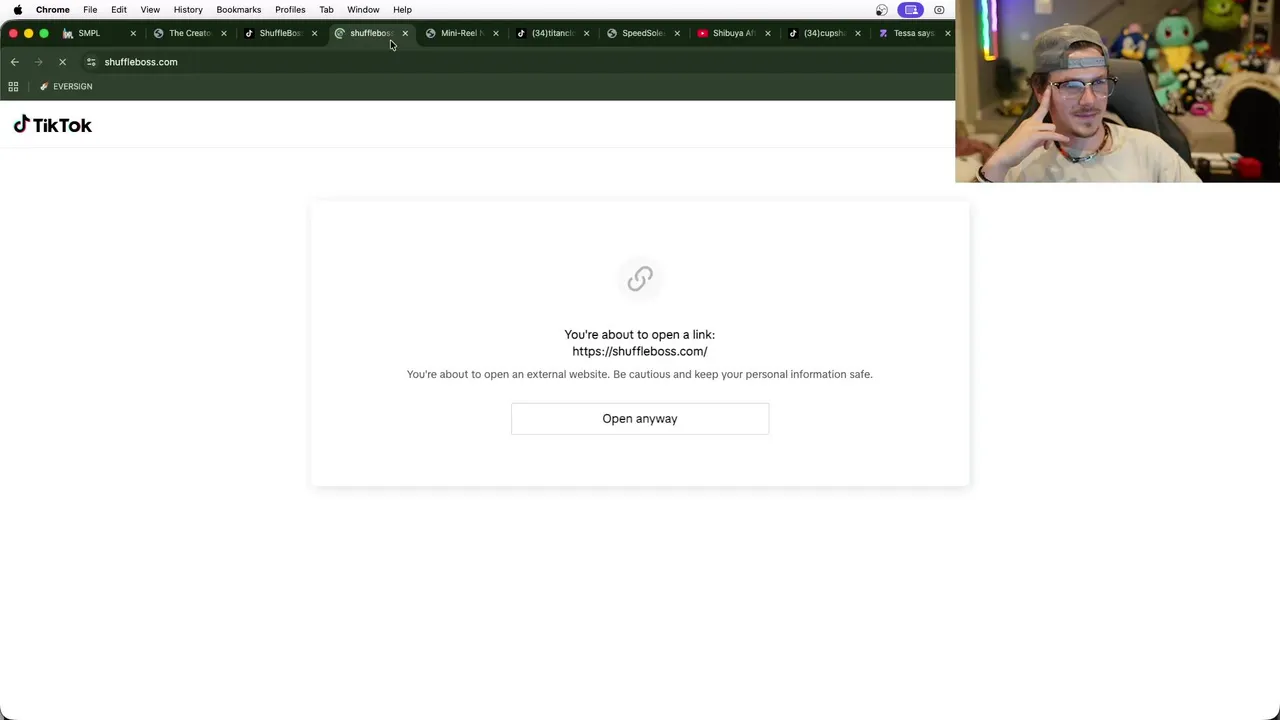Open the bookmarks apps grid icon
Screen dimensions: 1280x720
[x=14, y=87]
